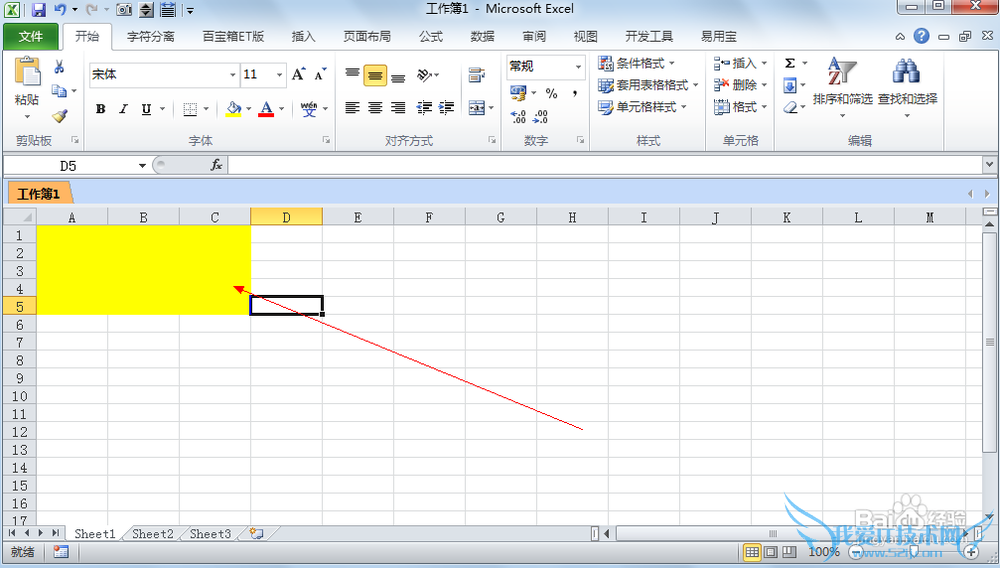Increase the indent

tap(446, 108)
